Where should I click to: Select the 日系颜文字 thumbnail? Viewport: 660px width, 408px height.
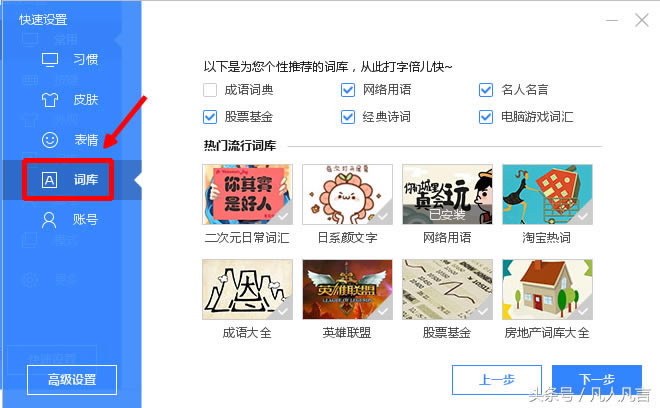click(x=347, y=195)
